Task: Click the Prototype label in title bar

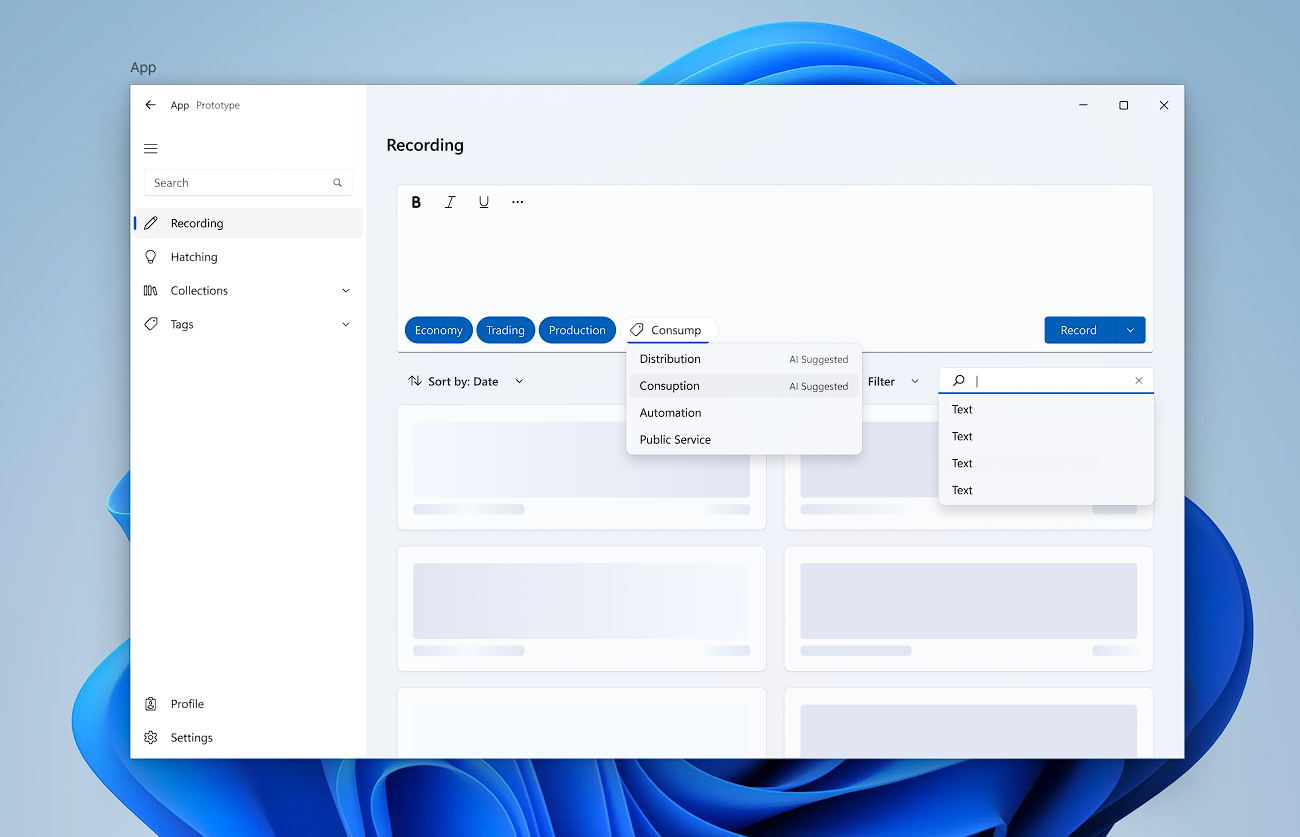Action: (218, 105)
